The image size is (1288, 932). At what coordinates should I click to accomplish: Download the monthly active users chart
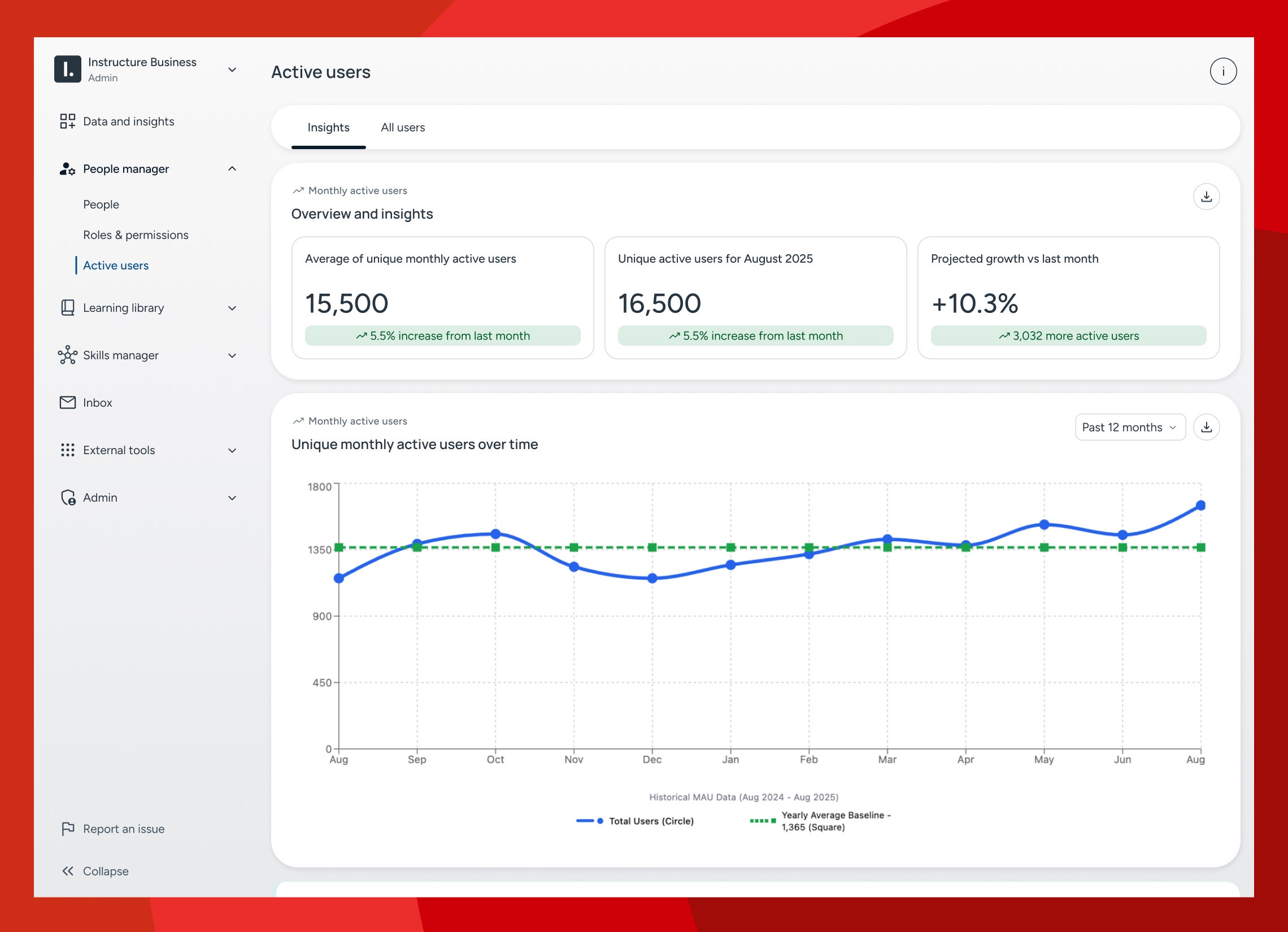[x=1206, y=427]
